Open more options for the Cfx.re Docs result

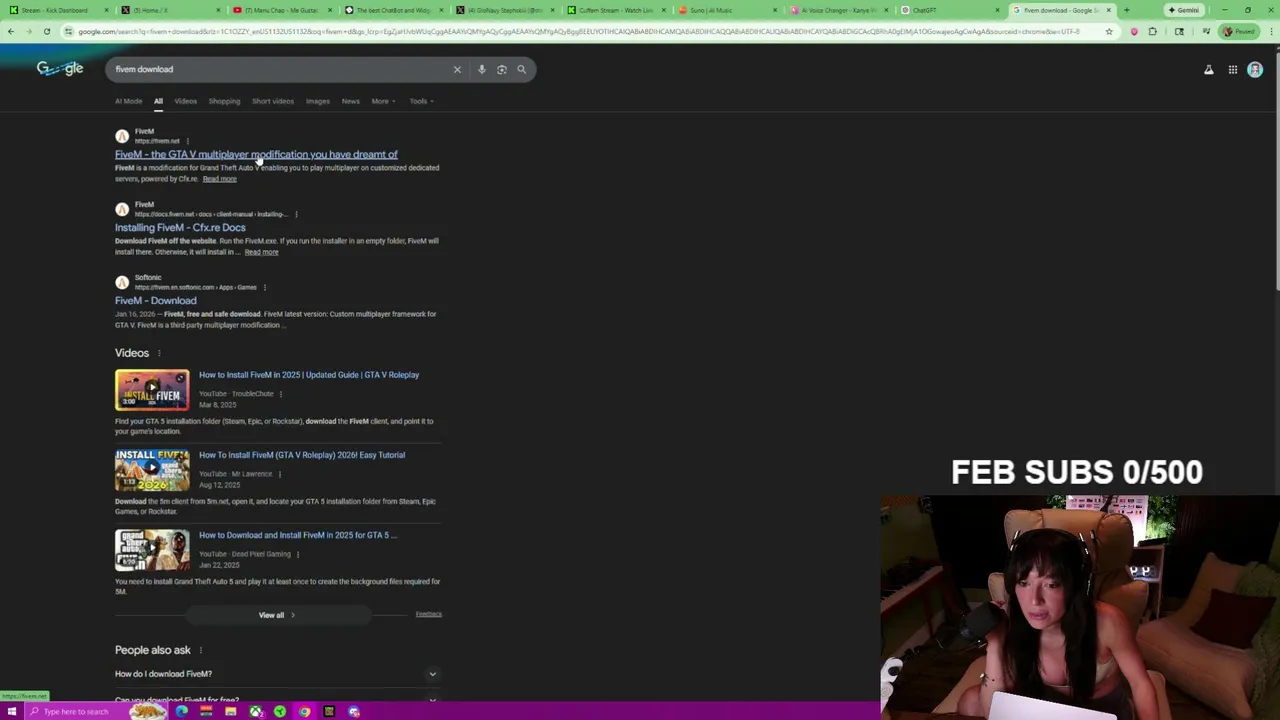click(x=296, y=214)
